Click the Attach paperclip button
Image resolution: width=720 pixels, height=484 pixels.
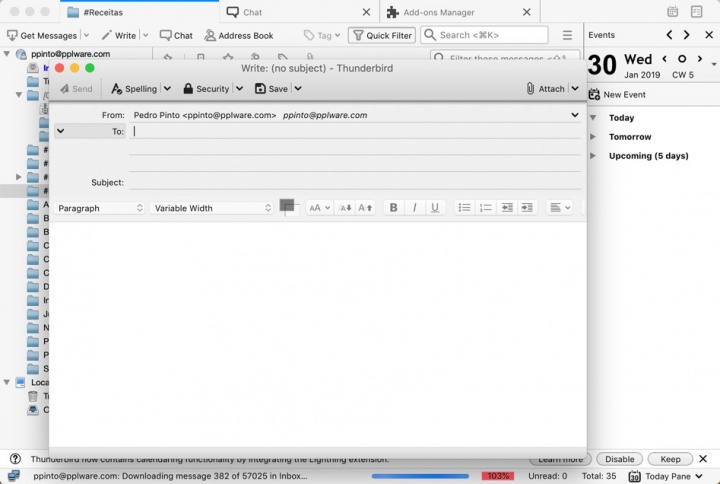pyautogui.click(x=545, y=88)
